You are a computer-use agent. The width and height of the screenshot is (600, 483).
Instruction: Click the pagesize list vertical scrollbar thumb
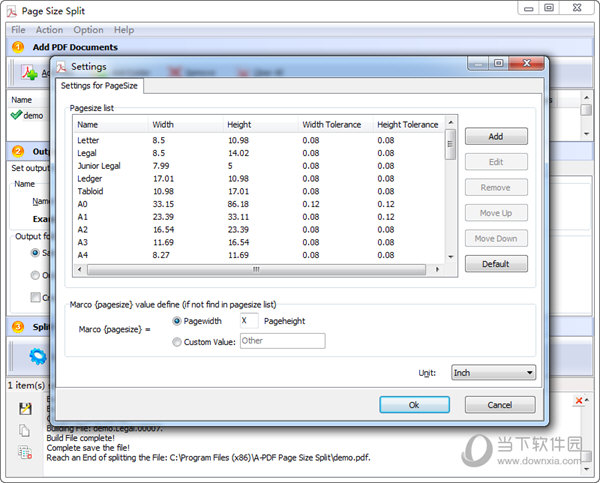click(451, 144)
